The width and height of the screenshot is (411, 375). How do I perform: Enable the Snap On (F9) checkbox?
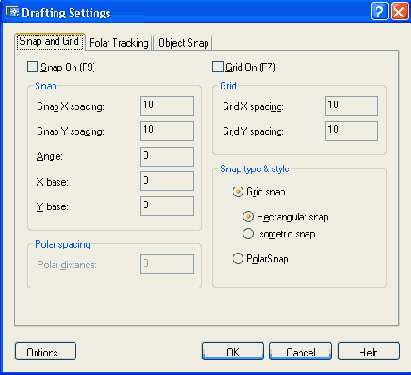pos(32,67)
